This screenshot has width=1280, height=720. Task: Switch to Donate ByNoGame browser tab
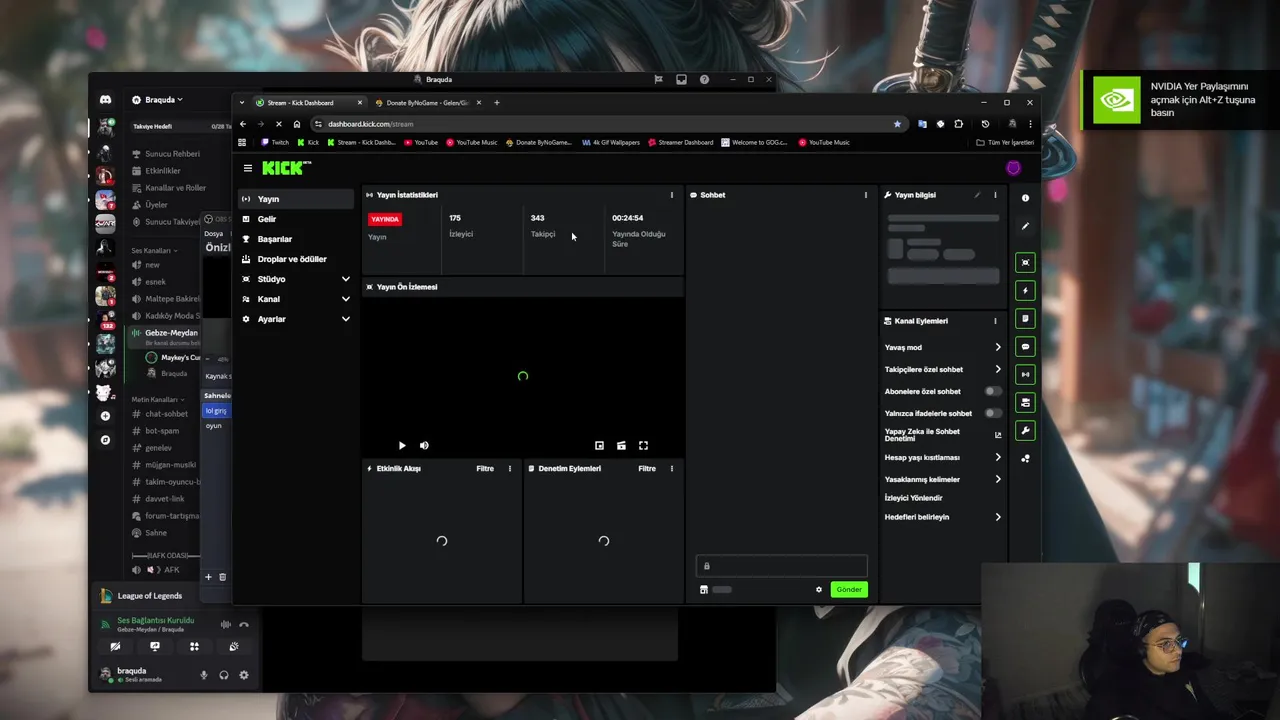tap(427, 102)
